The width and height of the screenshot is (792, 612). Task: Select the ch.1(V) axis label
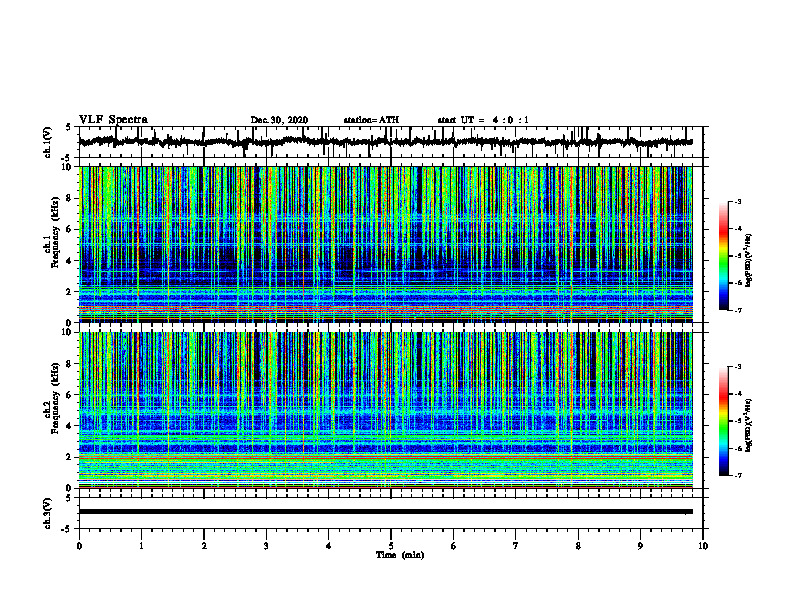[48, 142]
